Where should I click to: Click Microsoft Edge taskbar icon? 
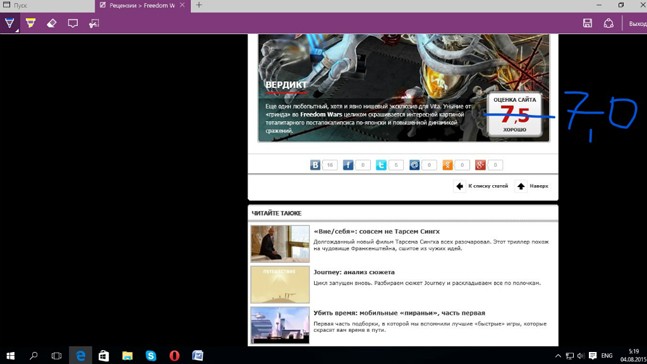pyautogui.click(x=80, y=355)
